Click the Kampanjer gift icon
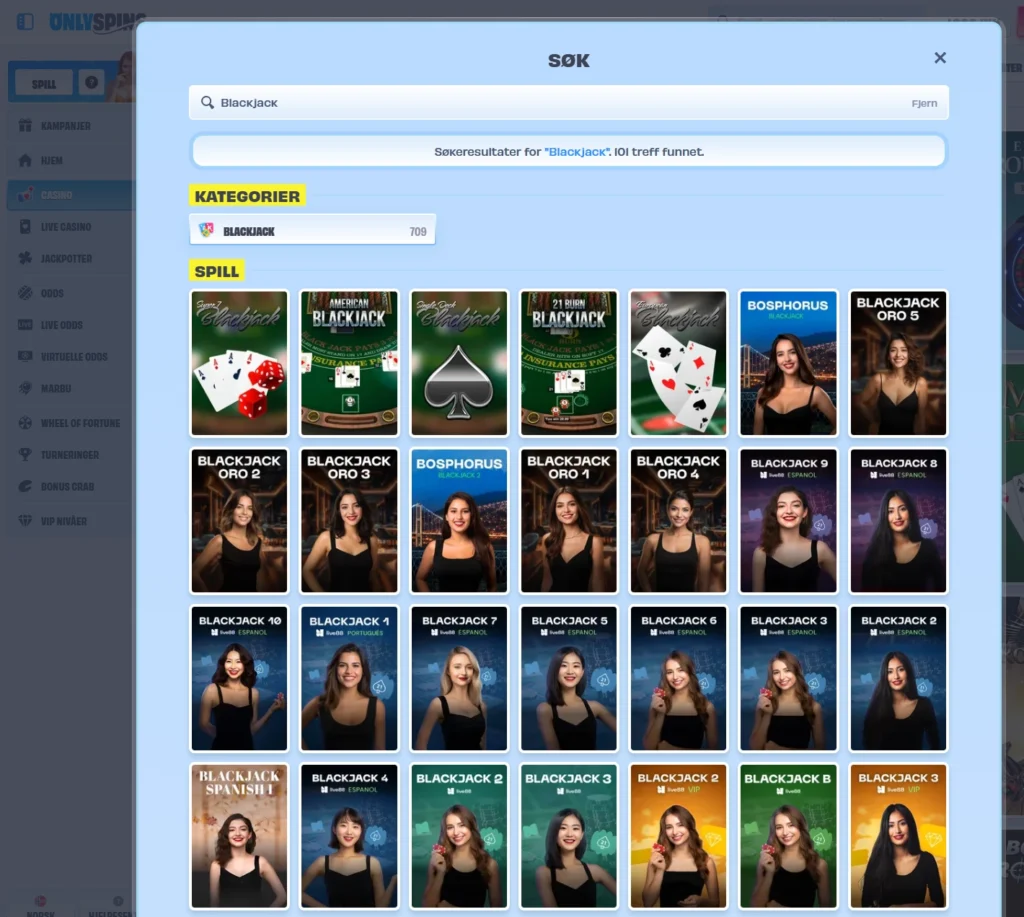The image size is (1024, 917). [x=25, y=126]
